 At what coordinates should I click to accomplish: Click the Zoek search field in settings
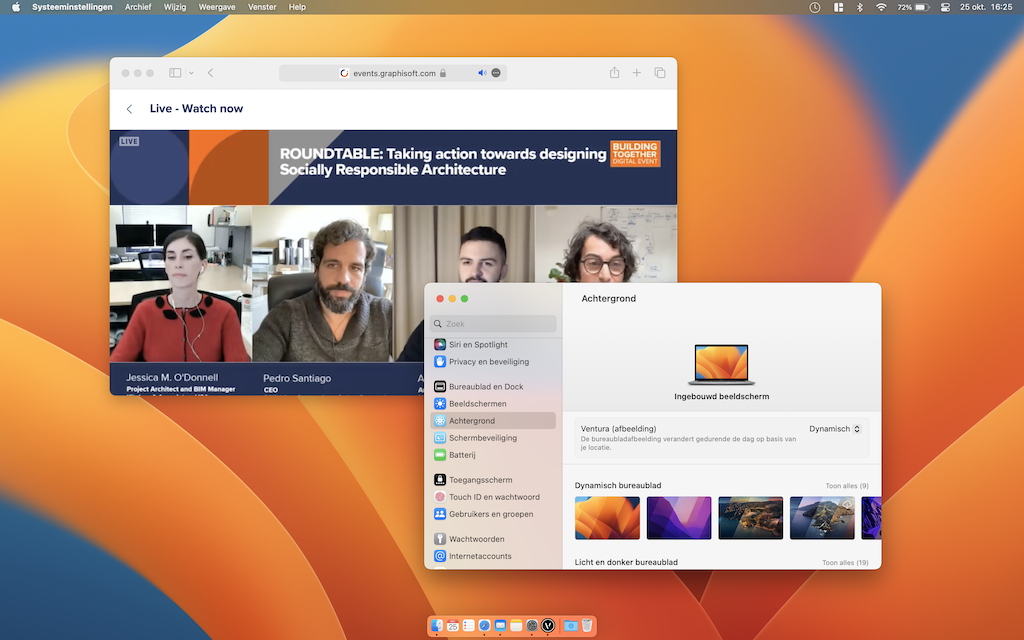pyautogui.click(x=494, y=323)
